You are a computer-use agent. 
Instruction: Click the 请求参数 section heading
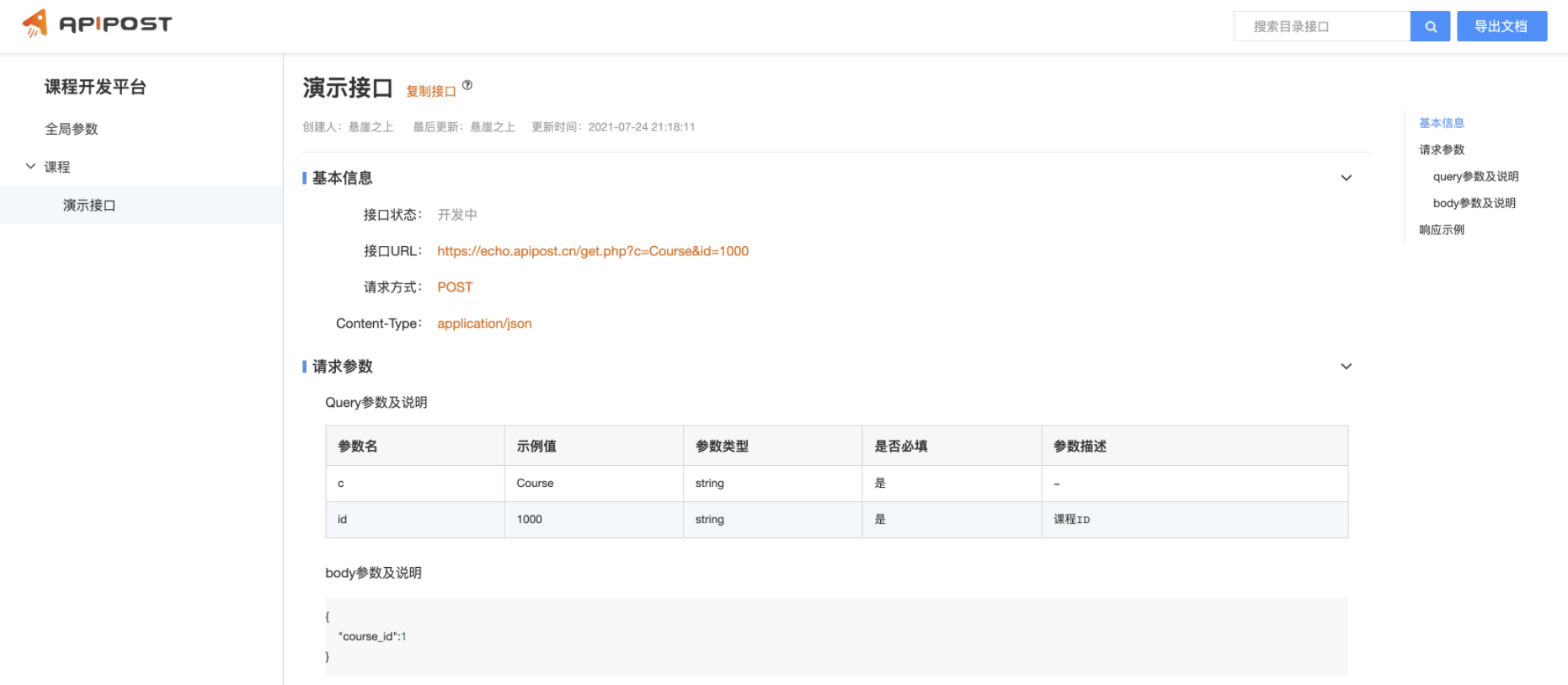click(342, 367)
